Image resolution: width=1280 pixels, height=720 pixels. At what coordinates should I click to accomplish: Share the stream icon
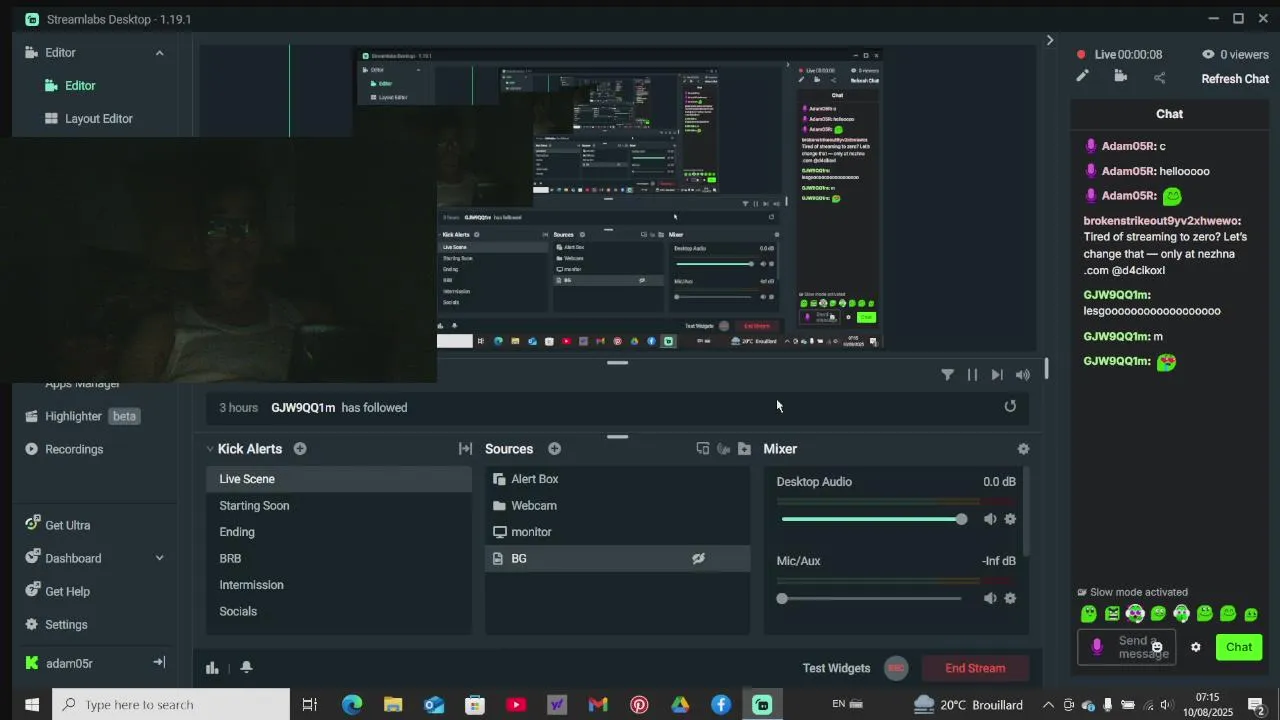1160,77
